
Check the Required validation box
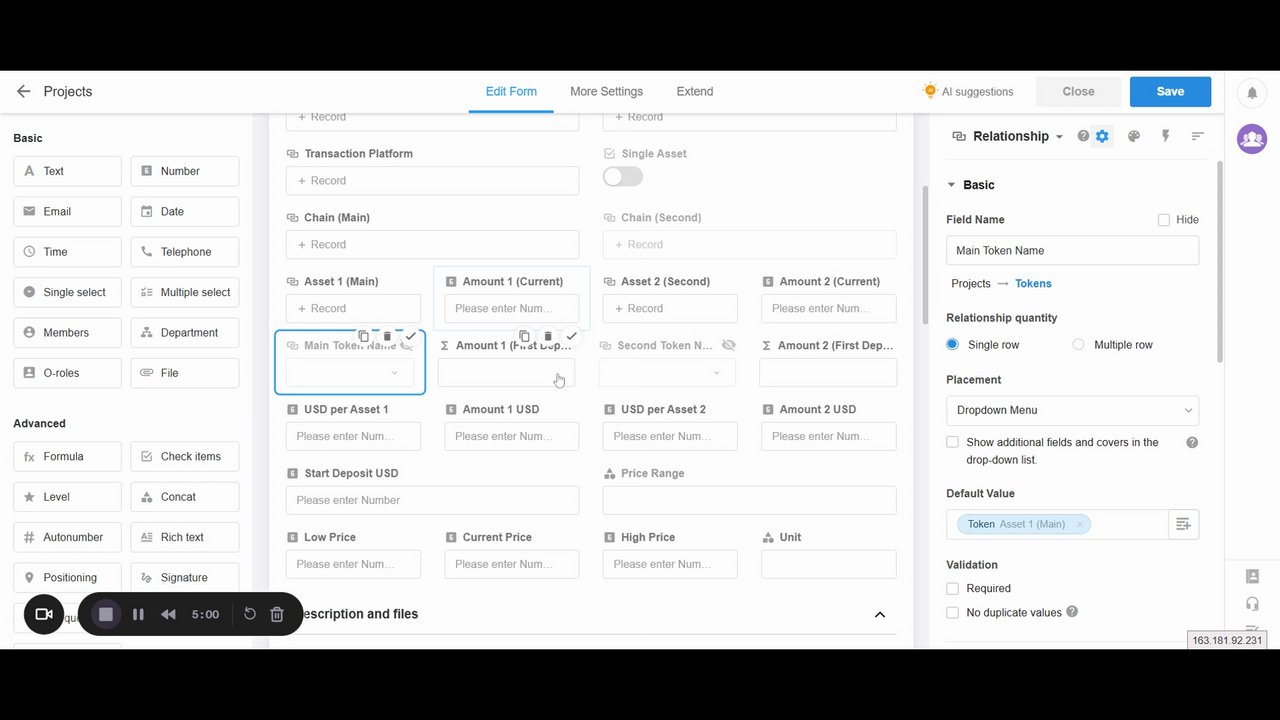(x=952, y=588)
